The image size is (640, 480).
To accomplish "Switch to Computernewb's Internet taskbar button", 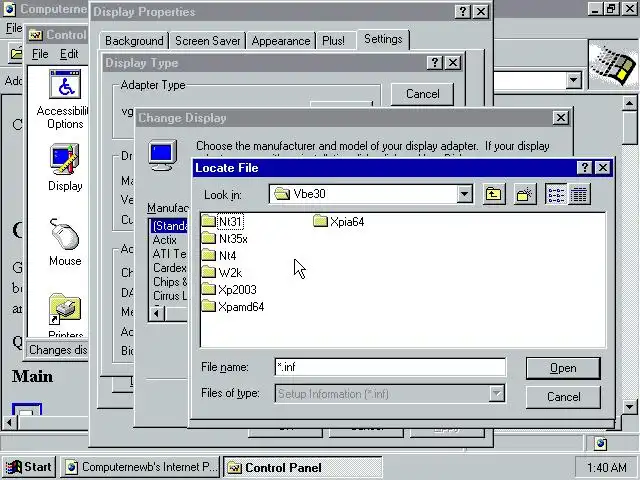I will 140,467.
